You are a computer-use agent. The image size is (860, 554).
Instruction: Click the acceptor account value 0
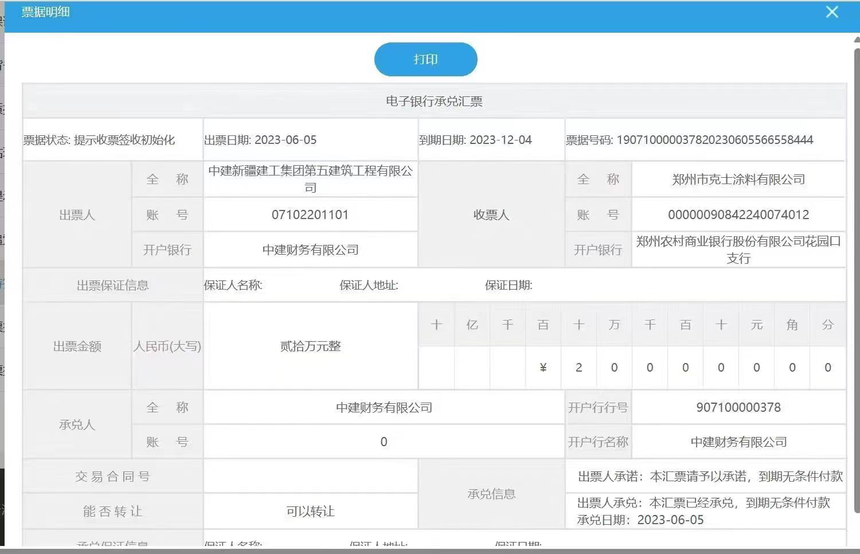click(x=384, y=442)
